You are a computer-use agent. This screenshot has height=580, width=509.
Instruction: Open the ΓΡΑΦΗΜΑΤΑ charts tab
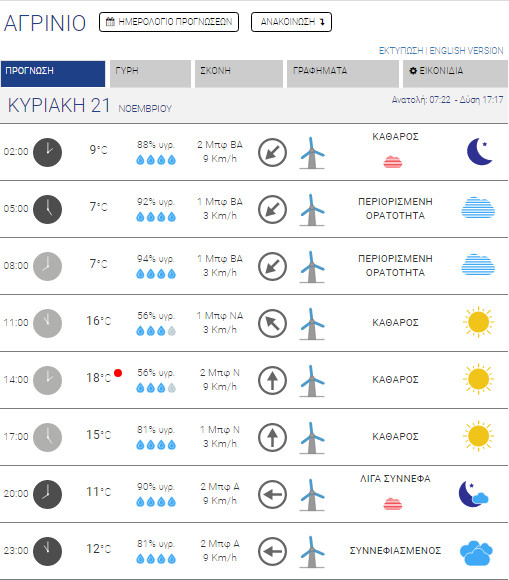[x=343, y=74]
